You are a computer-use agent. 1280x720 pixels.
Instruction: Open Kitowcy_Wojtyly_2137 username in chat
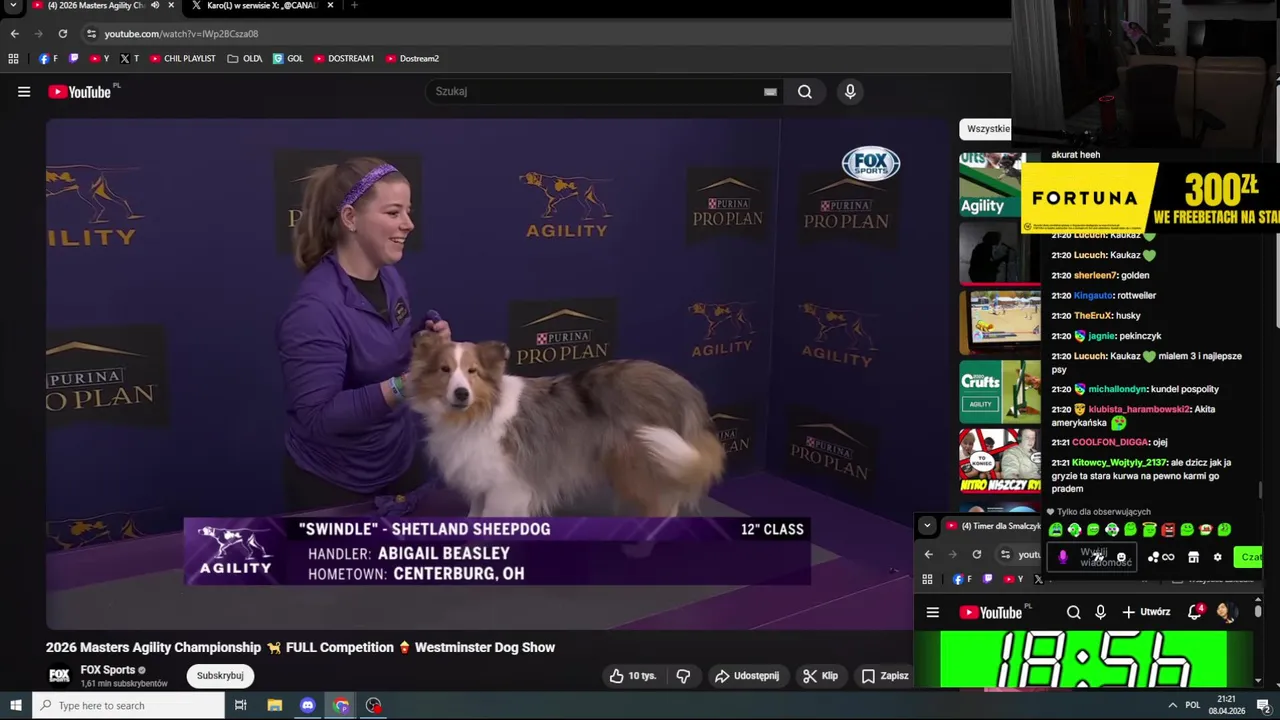1119,463
